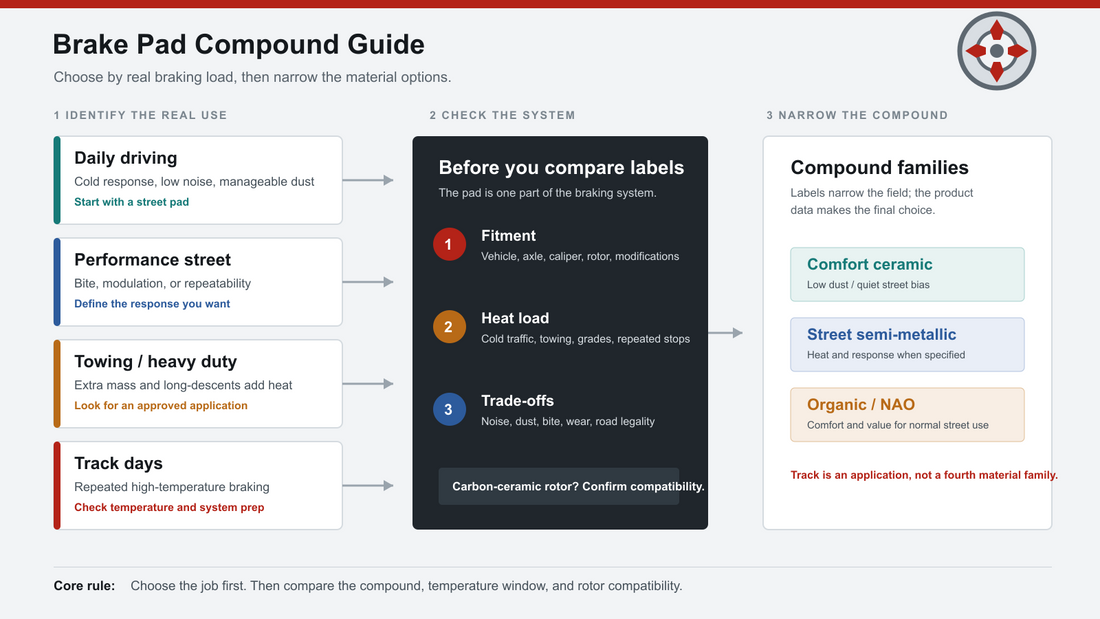The width and height of the screenshot is (1100, 619).
Task: Select the Track days card
Action: pyautogui.click(x=198, y=486)
